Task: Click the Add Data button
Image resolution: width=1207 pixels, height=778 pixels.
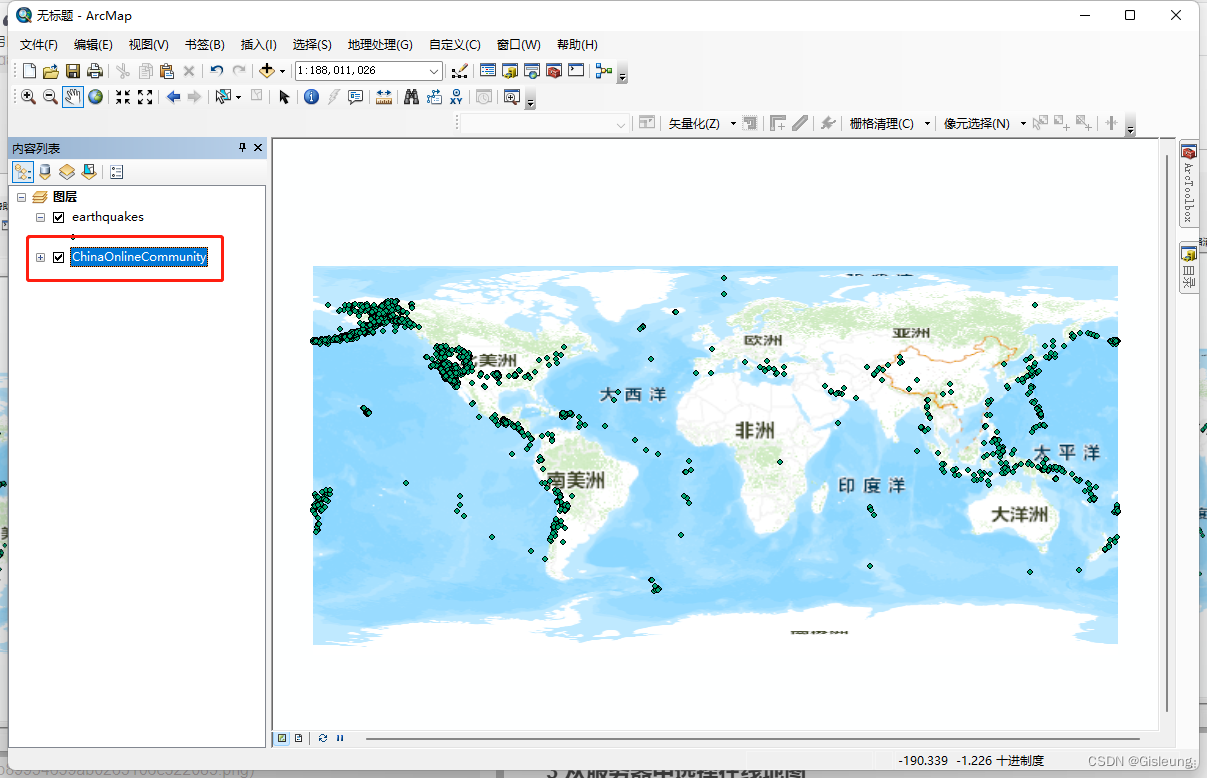Action: [266, 71]
